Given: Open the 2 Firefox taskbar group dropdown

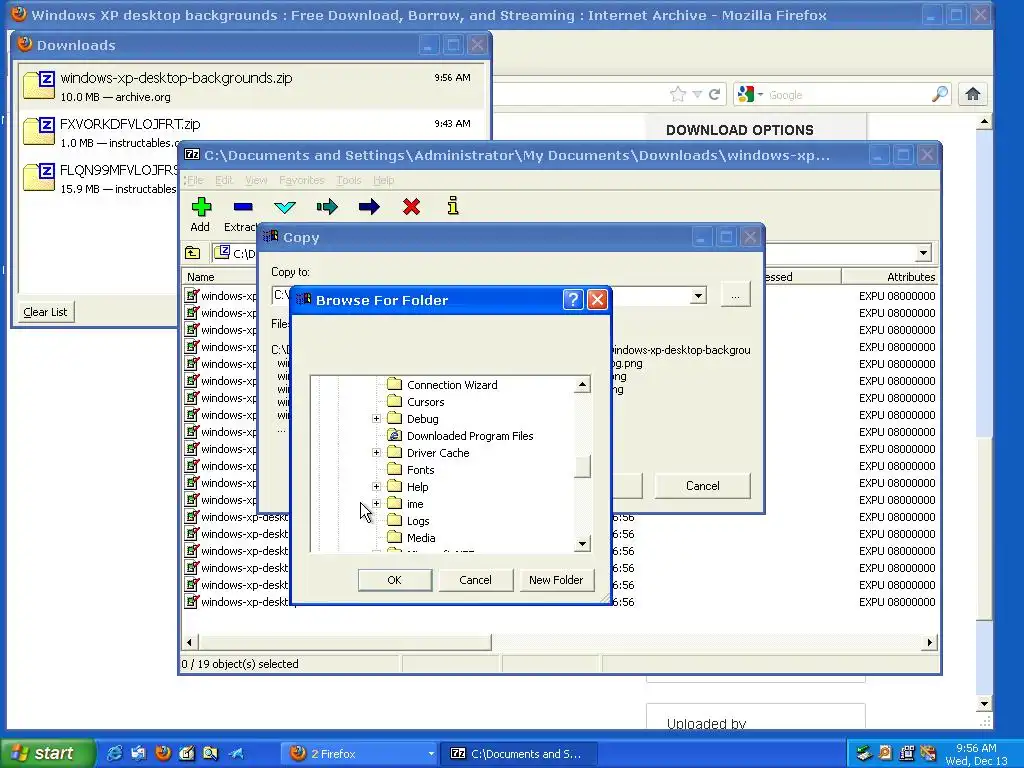Looking at the screenshot, I should tap(431, 754).
